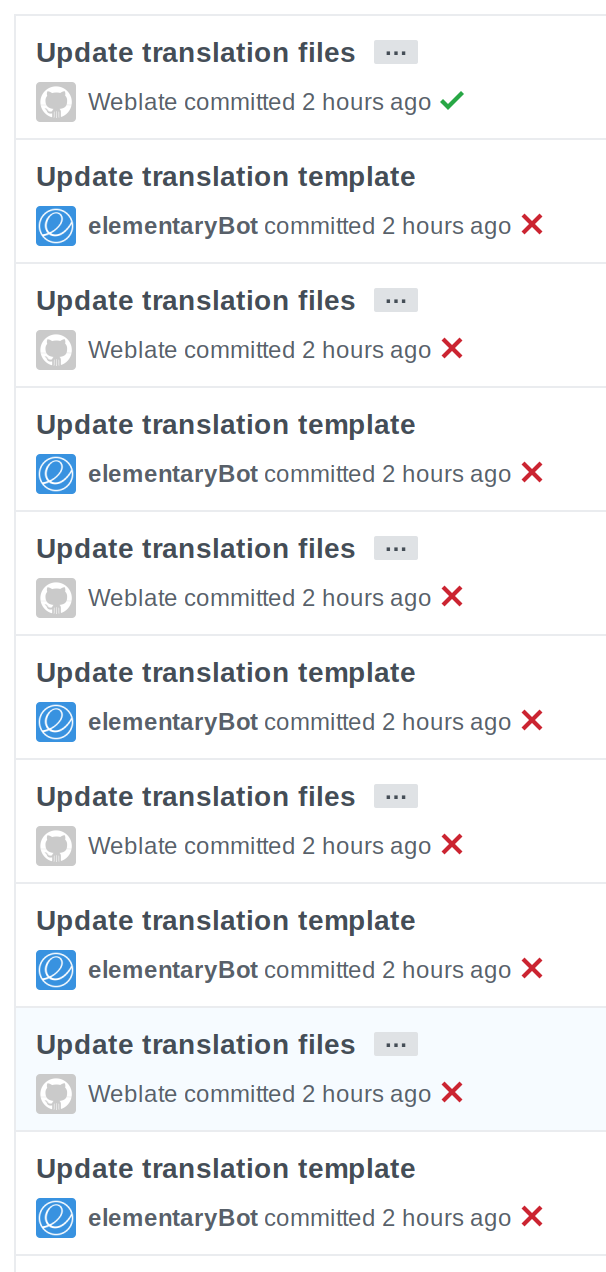Open the green check status on first commit
Screen dimensions: 606x1272
pyautogui.click(x=451, y=99)
